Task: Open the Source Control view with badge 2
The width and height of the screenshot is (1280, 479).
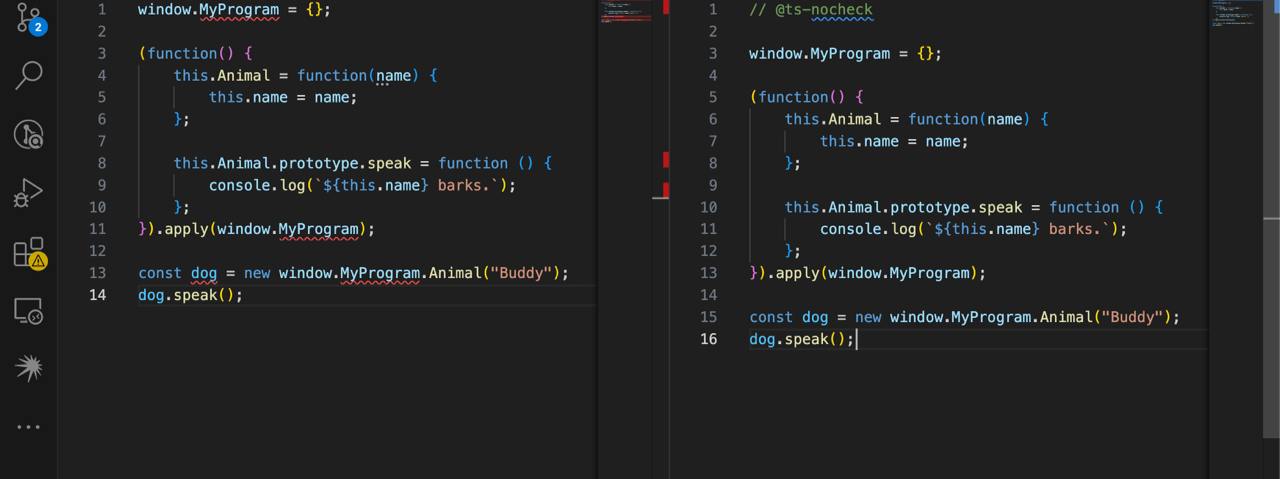Action: pyautogui.click(x=29, y=17)
